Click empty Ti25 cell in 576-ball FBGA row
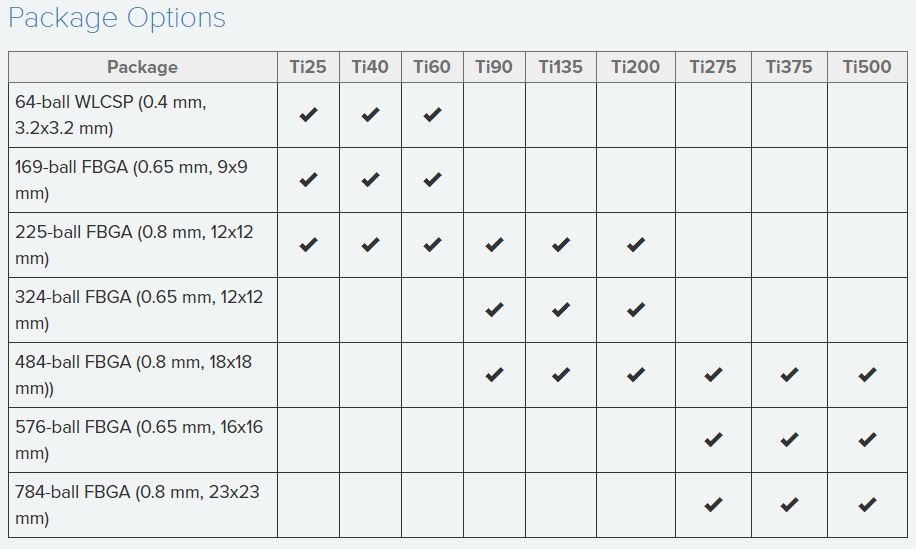 [308, 440]
